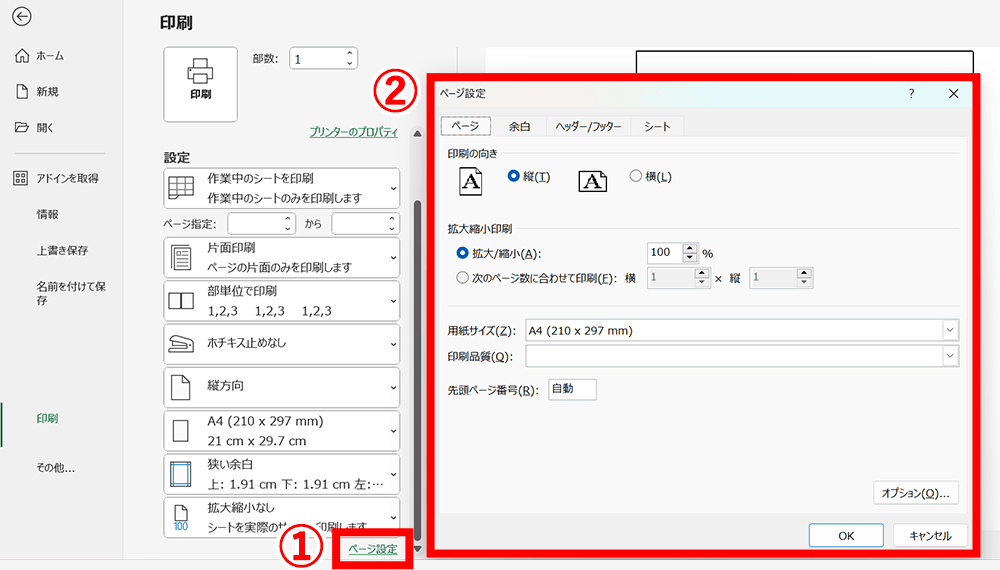Viewport: 1000px width, 570px height.
Task: Click the 縦方向 page orientation icon
Action: click(x=181, y=387)
